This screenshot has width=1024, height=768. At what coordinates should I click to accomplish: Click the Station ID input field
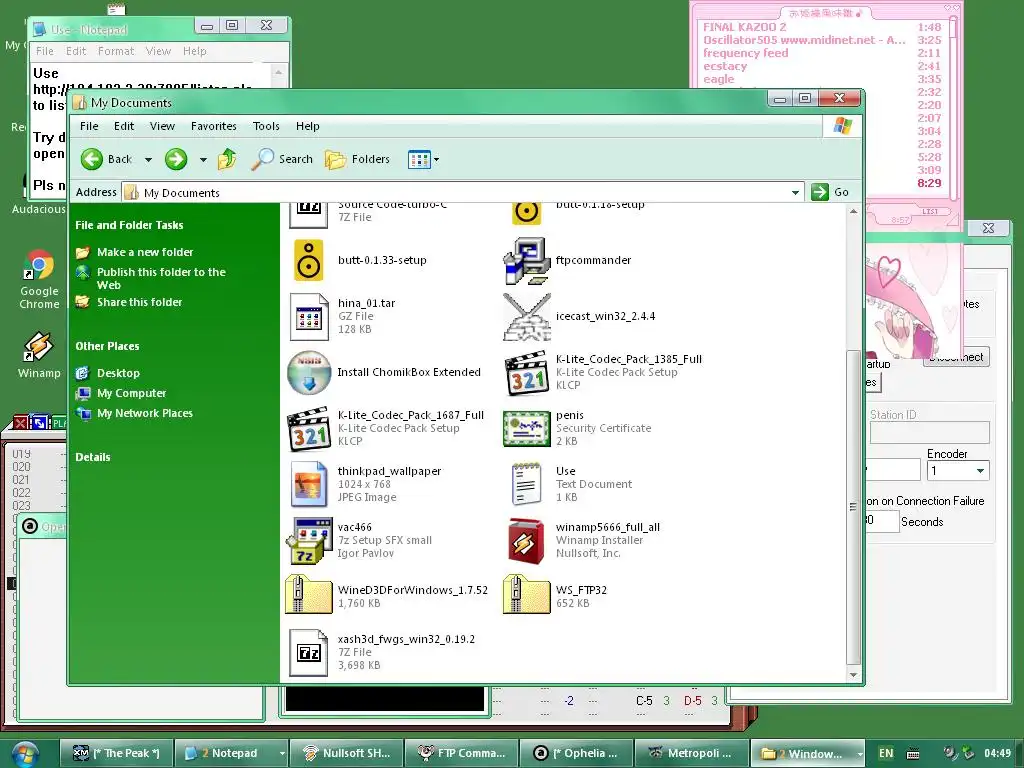[x=929, y=432]
